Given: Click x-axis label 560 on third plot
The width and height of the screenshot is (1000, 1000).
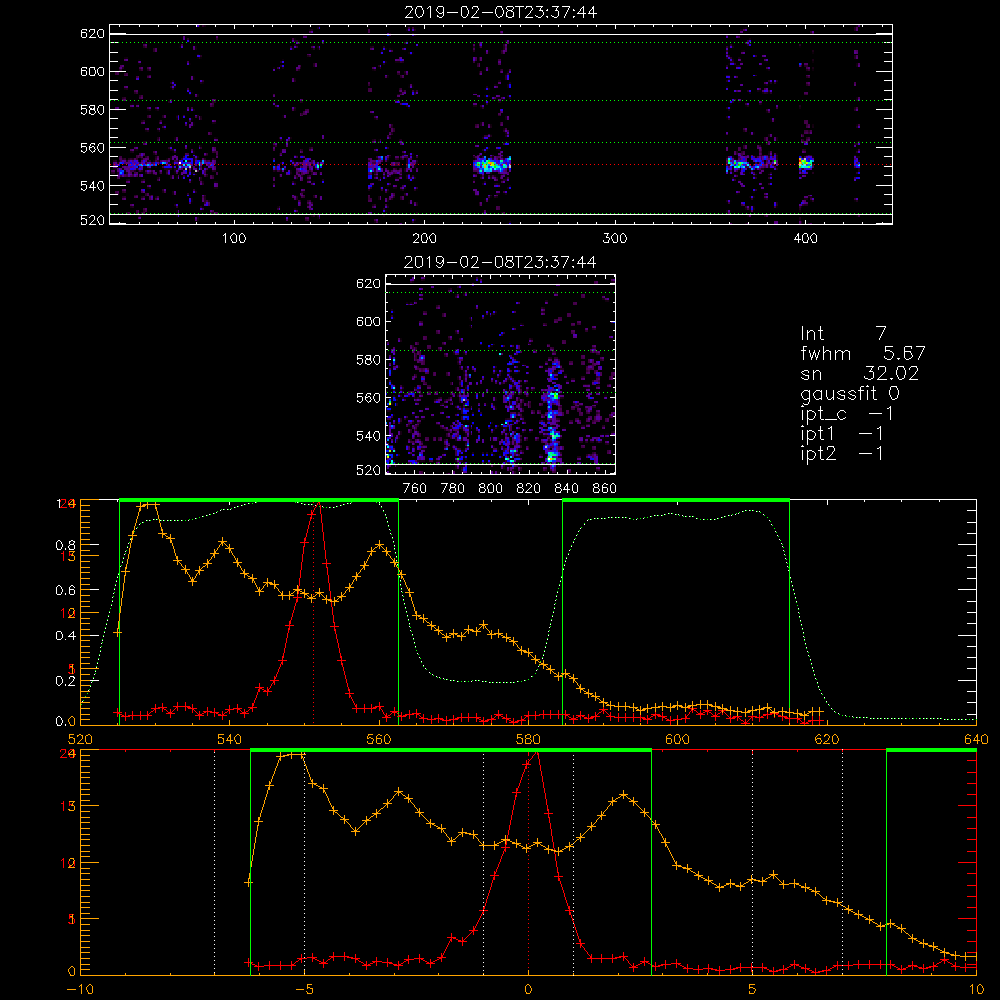Looking at the screenshot, I should click(x=379, y=739).
